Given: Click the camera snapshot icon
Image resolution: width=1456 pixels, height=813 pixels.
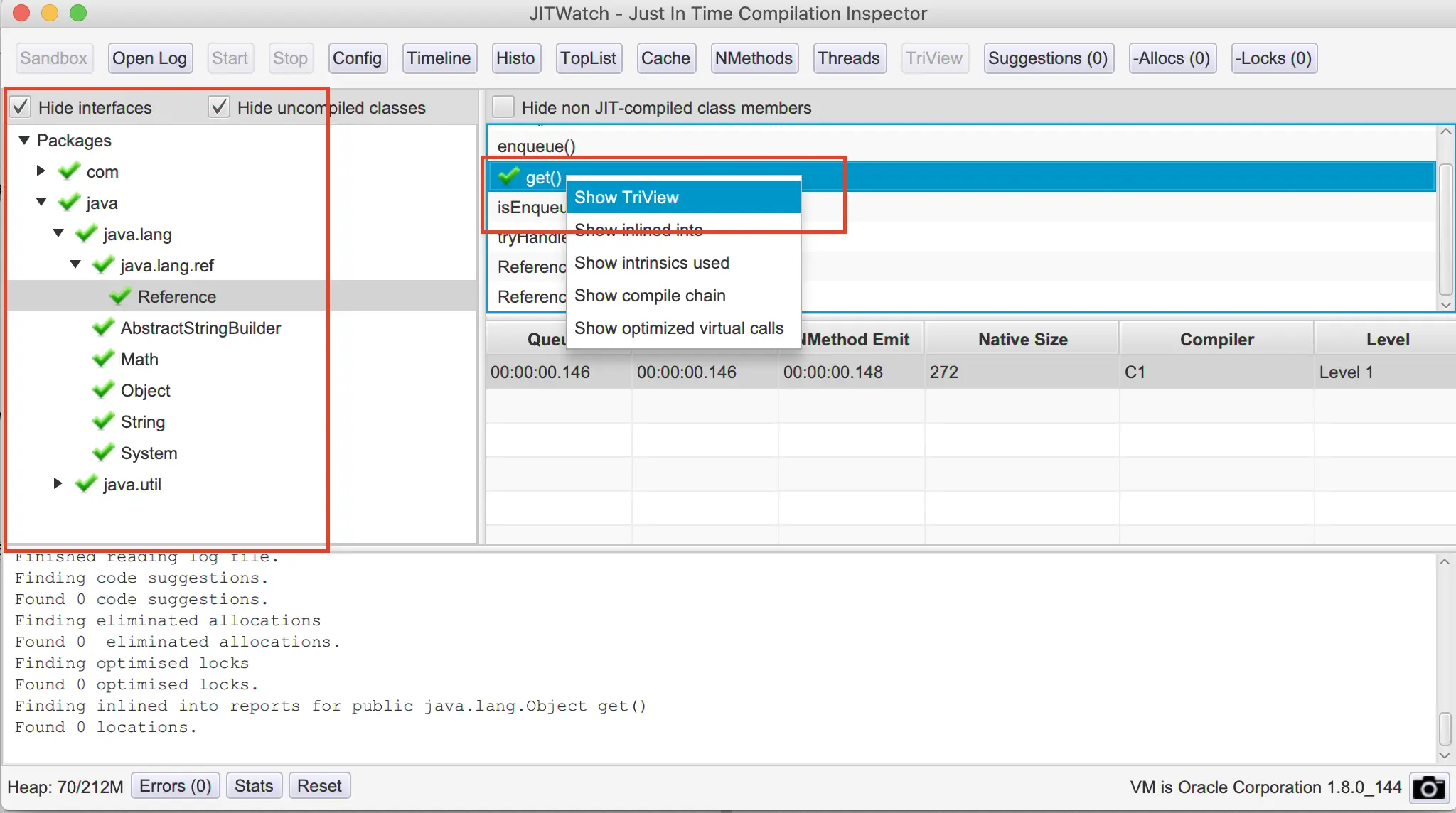Looking at the screenshot, I should (x=1428, y=787).
